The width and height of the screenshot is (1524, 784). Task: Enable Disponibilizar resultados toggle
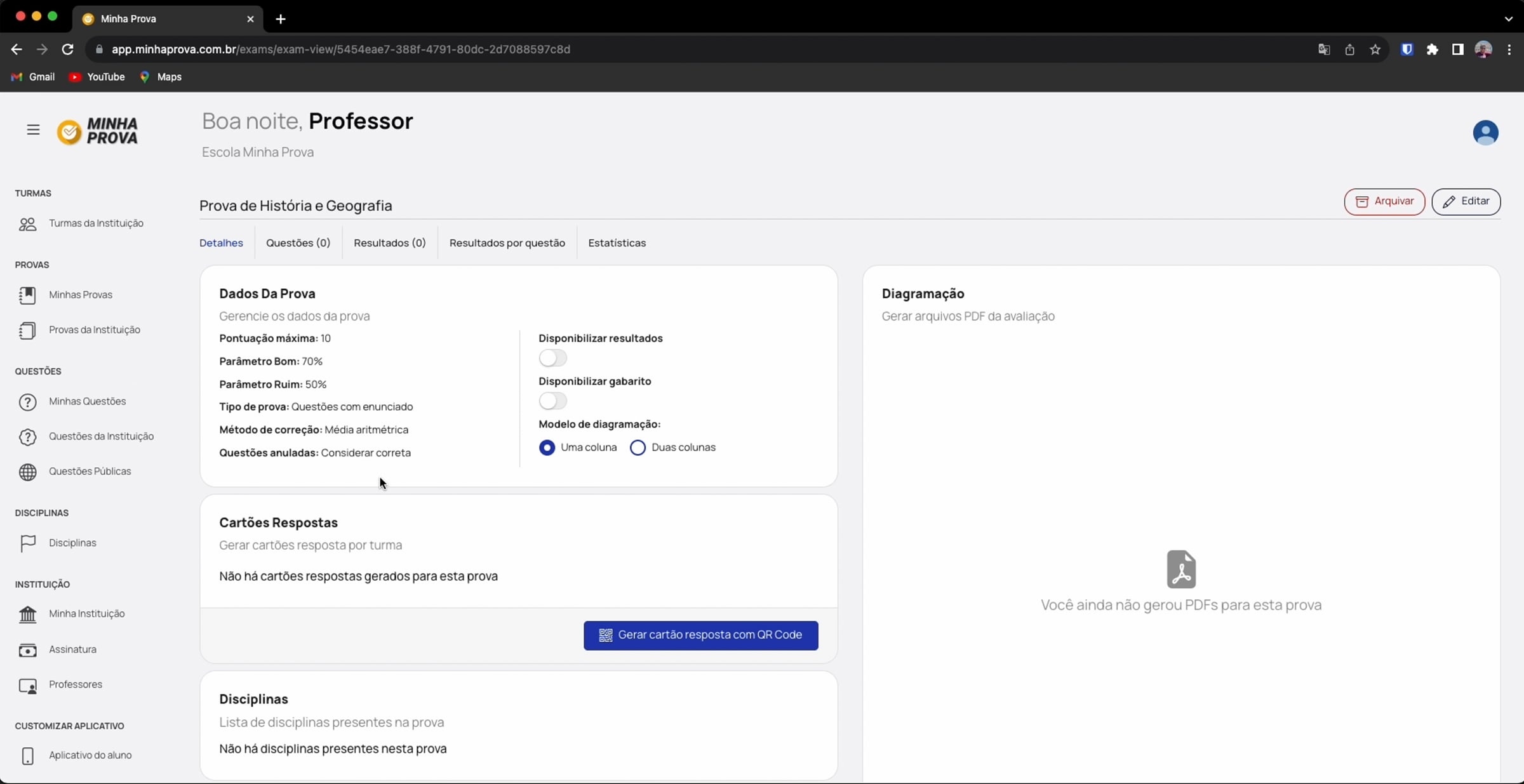pos(552,358)
